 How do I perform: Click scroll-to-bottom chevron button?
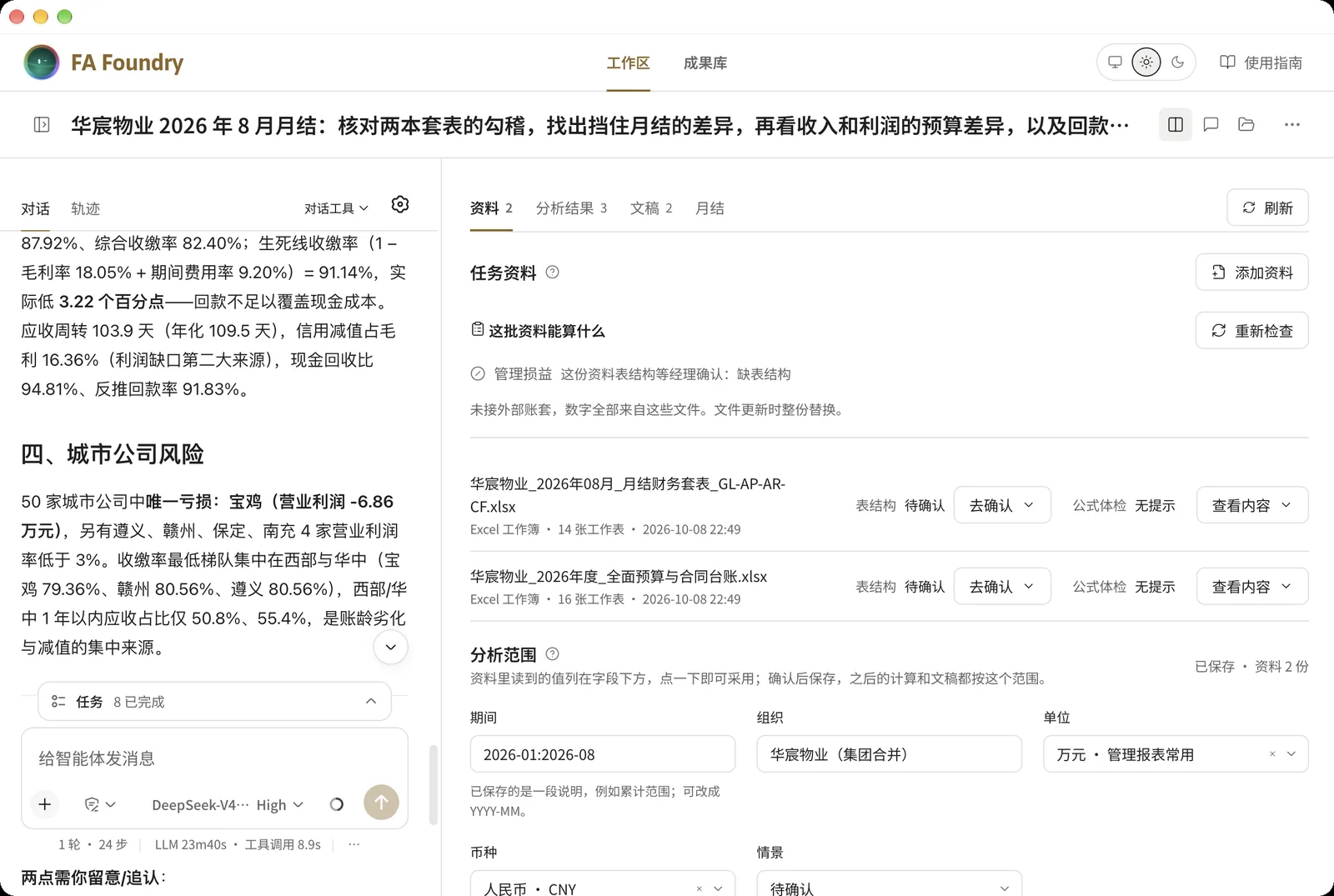[390, 648]
